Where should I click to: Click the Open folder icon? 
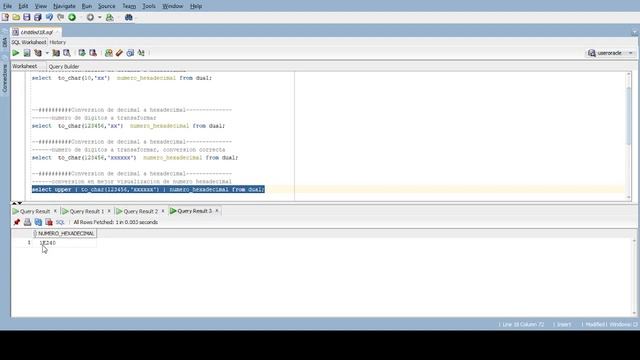click(x=16, y=17)
